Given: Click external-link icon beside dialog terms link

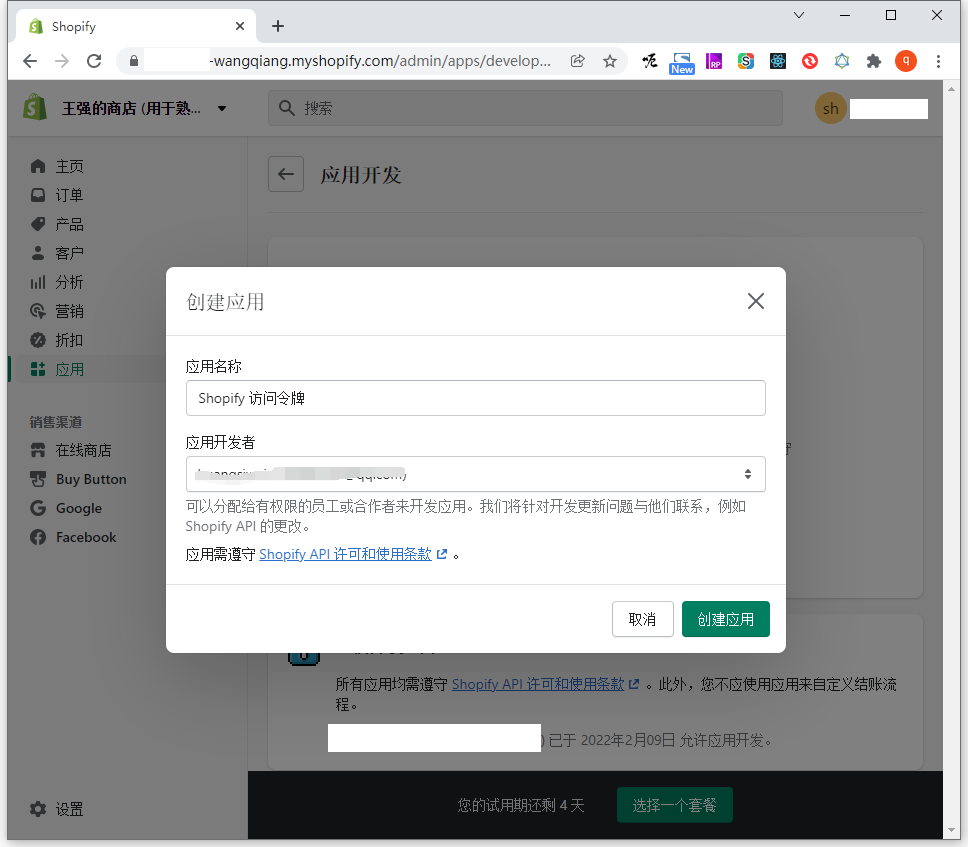Looking at the screenshot, I should point(441,554).
